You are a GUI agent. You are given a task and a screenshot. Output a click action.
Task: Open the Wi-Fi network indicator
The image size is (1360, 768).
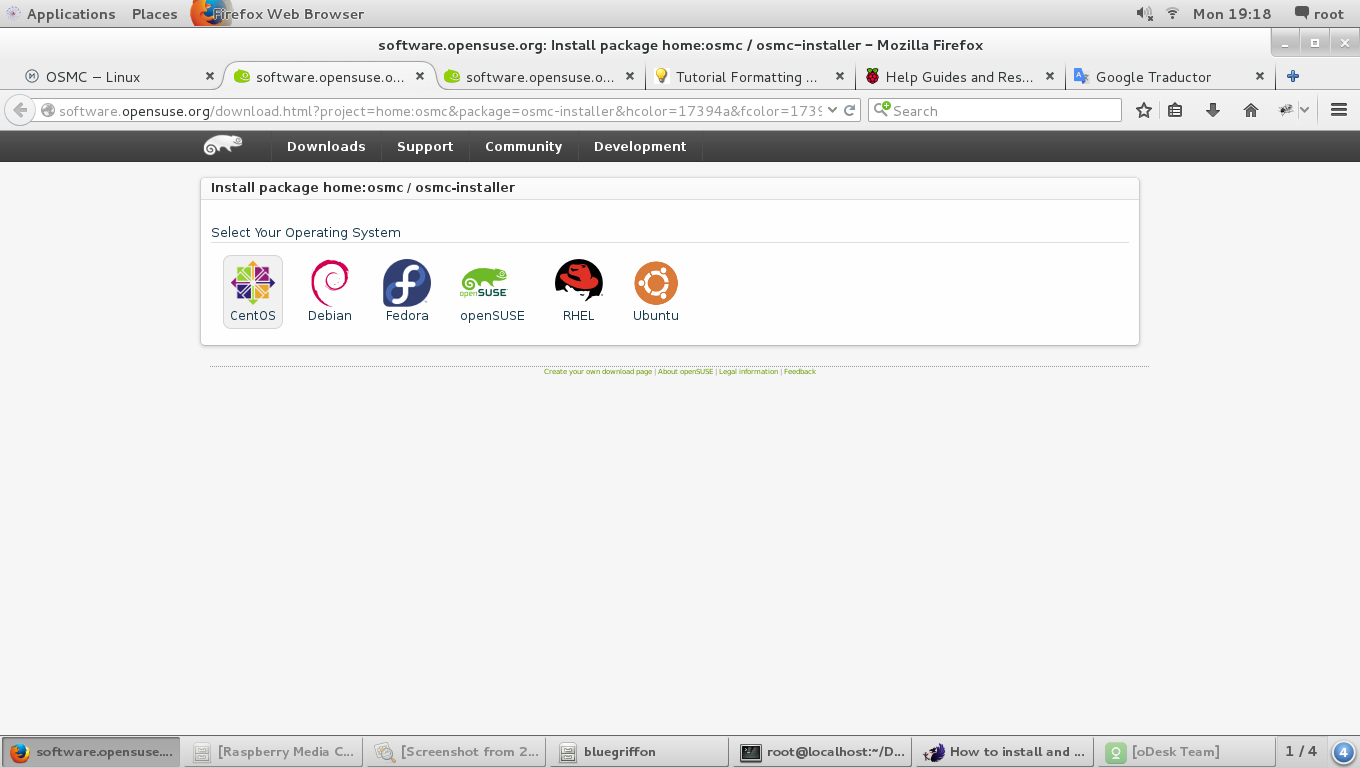(x=1173, y=14)
